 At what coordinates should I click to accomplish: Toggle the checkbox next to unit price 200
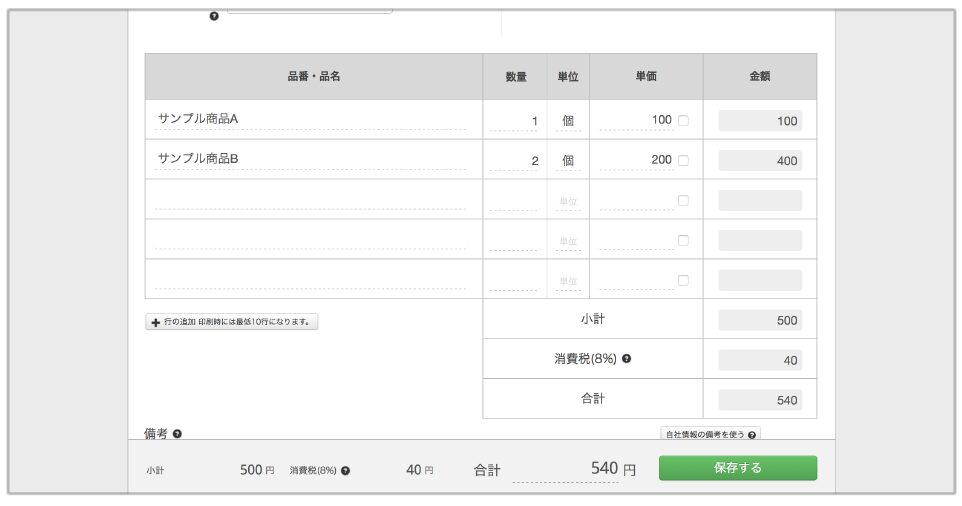click(683, 160)
